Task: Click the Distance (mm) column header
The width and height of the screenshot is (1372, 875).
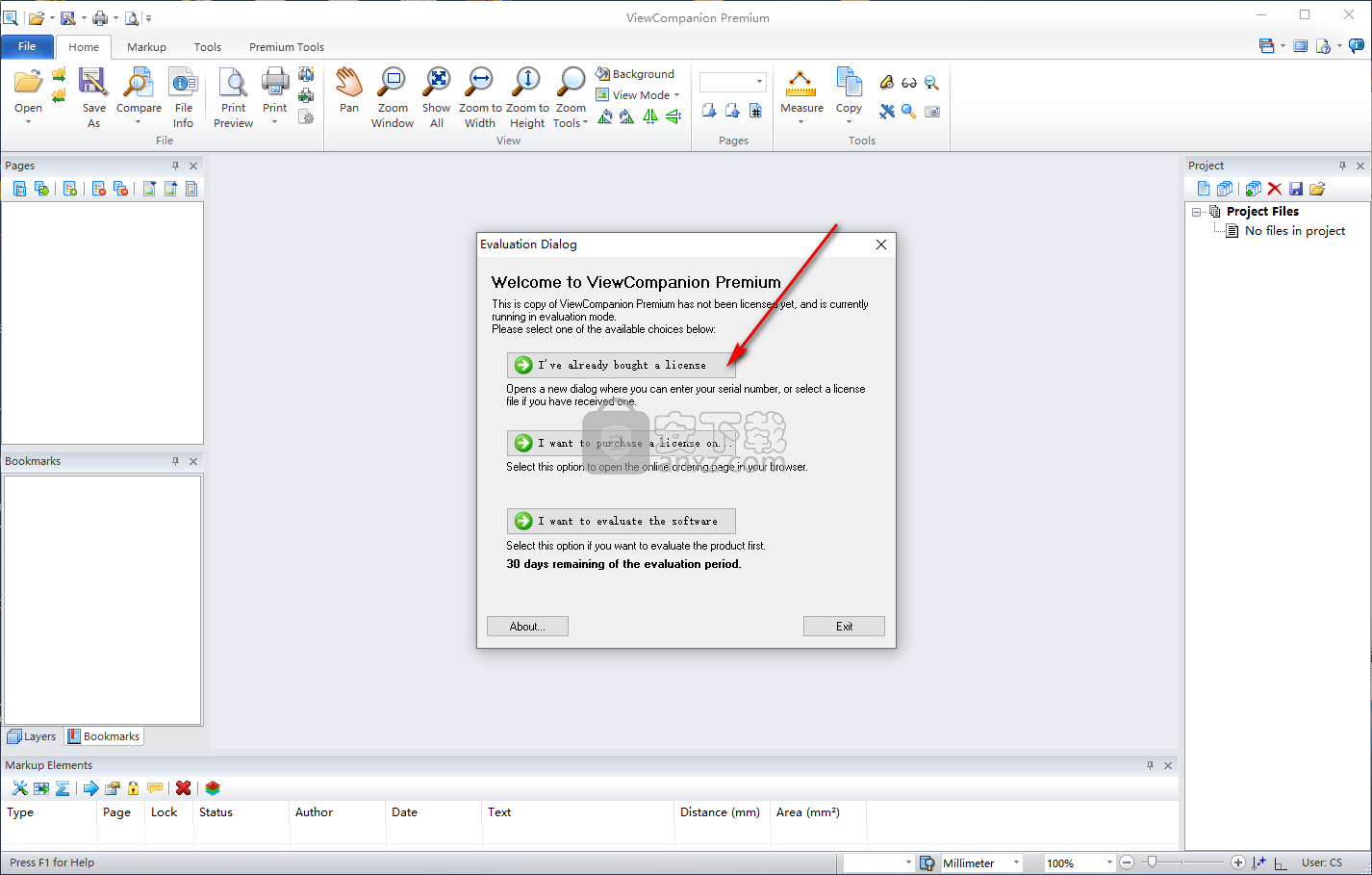Action: point(722,812)
